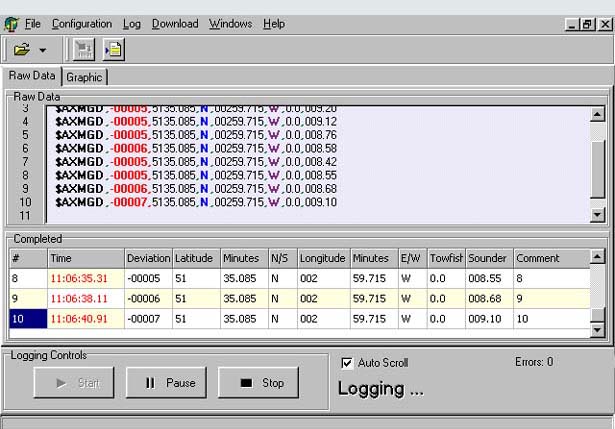The width and height of the screenshot is (615, 429).
Task: Click time cell 11:06:40.91
Action: click(86, 319)
